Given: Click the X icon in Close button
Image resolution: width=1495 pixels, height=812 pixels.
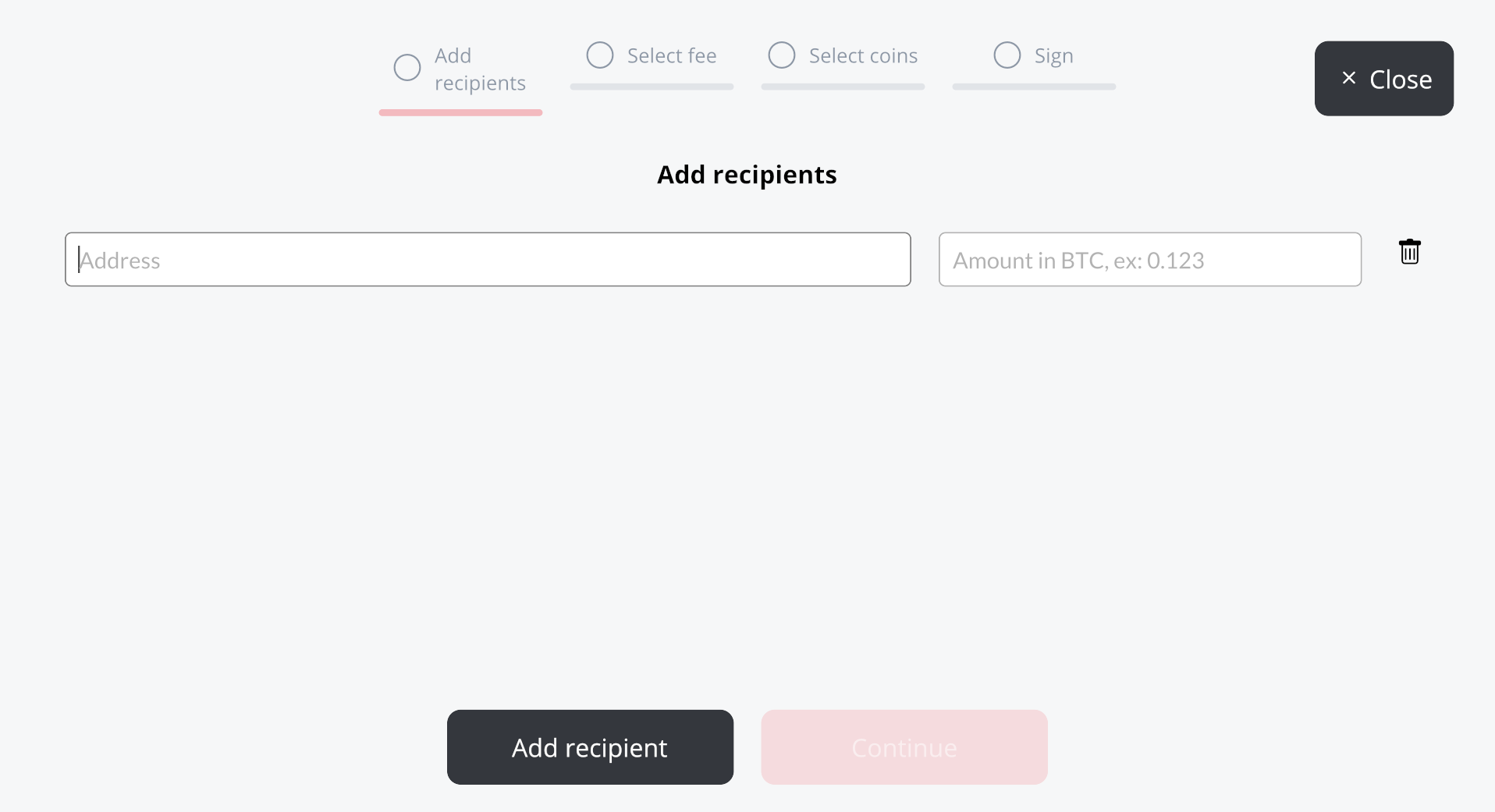Looking at the screenshot, I should [x=1348, y=78].
